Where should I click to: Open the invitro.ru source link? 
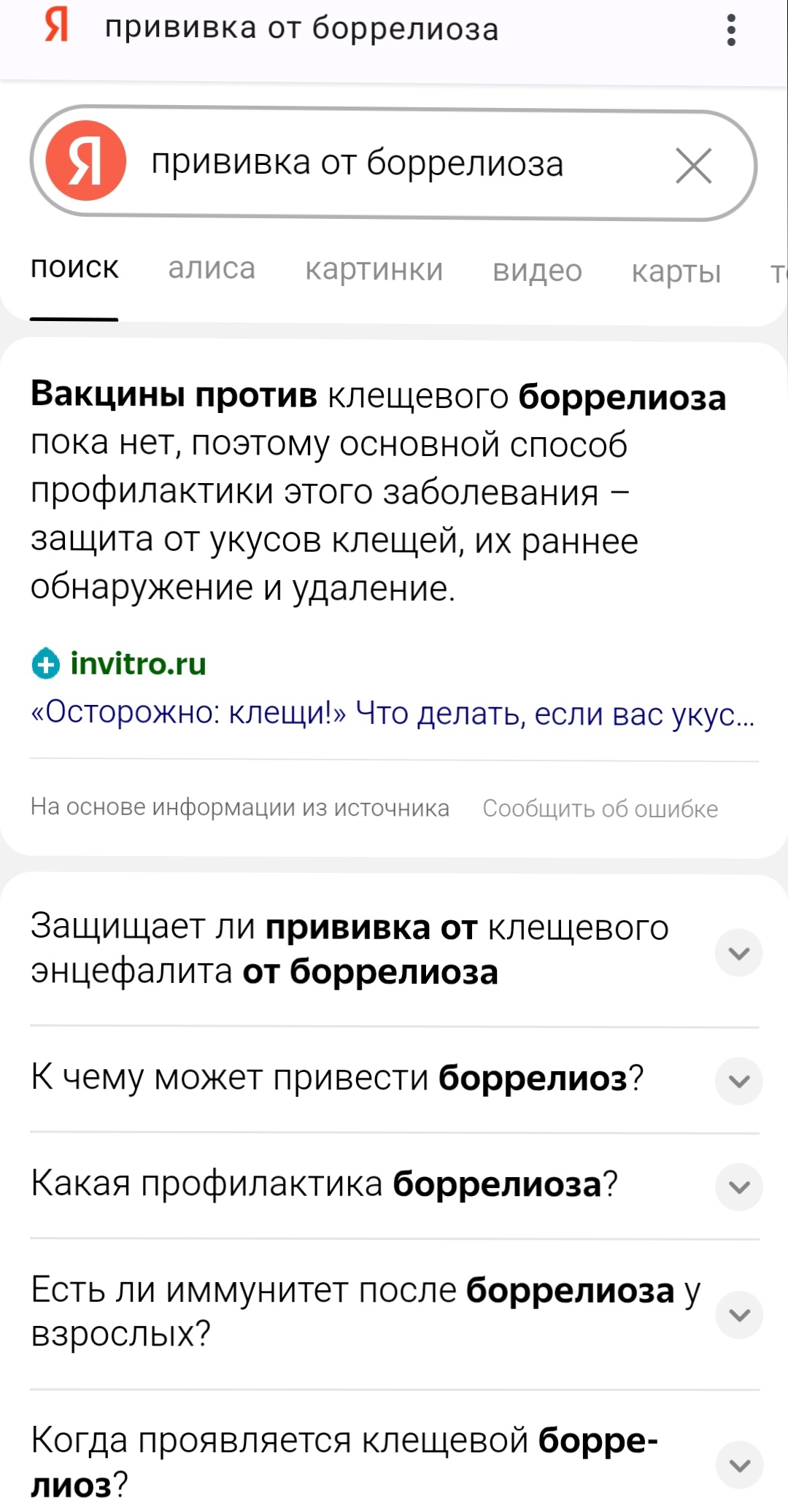click(138, 664)
